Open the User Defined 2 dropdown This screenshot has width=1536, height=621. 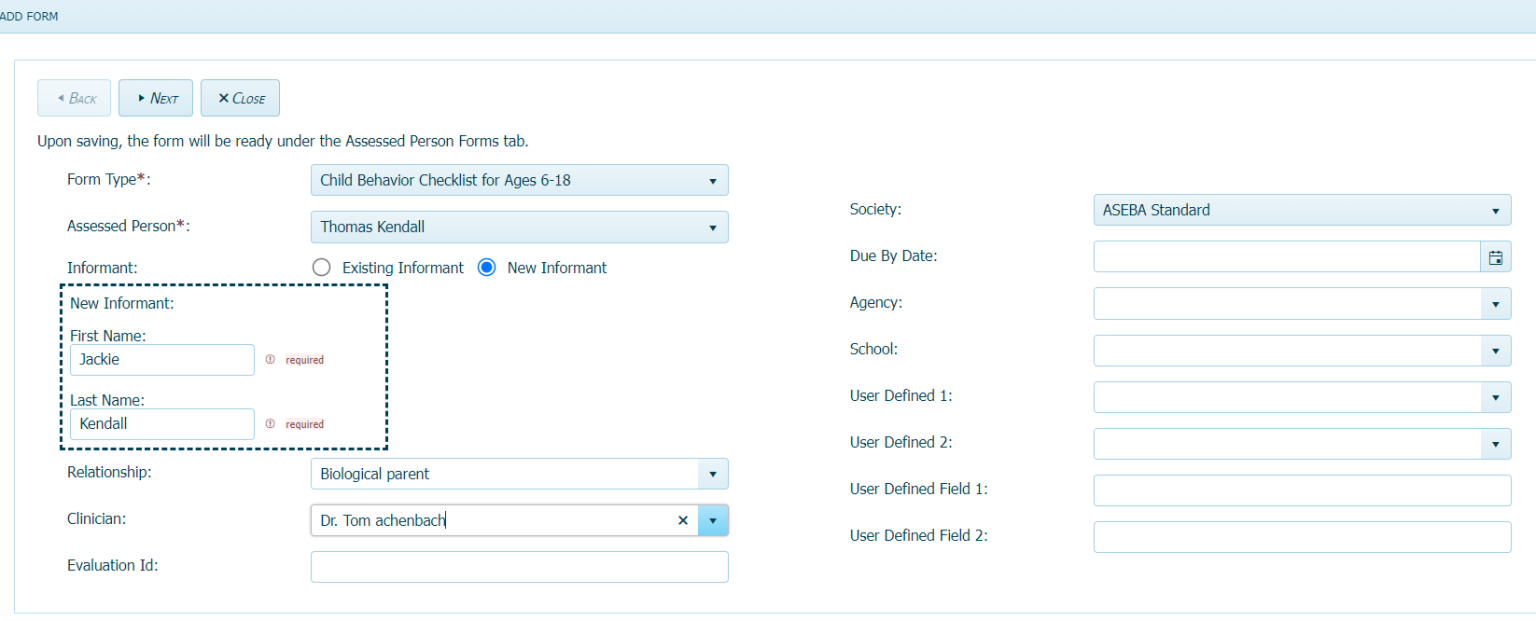coord(1496,443)
